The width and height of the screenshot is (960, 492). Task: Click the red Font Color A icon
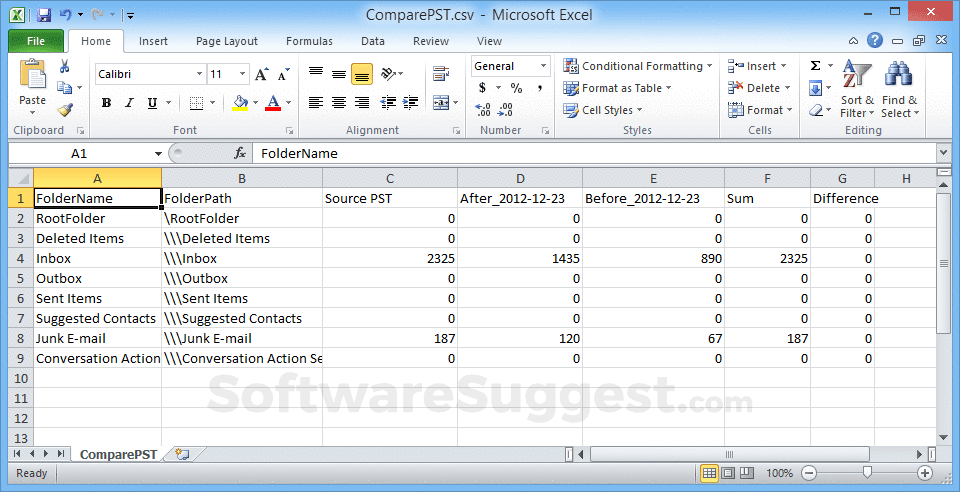click(273, 103)
